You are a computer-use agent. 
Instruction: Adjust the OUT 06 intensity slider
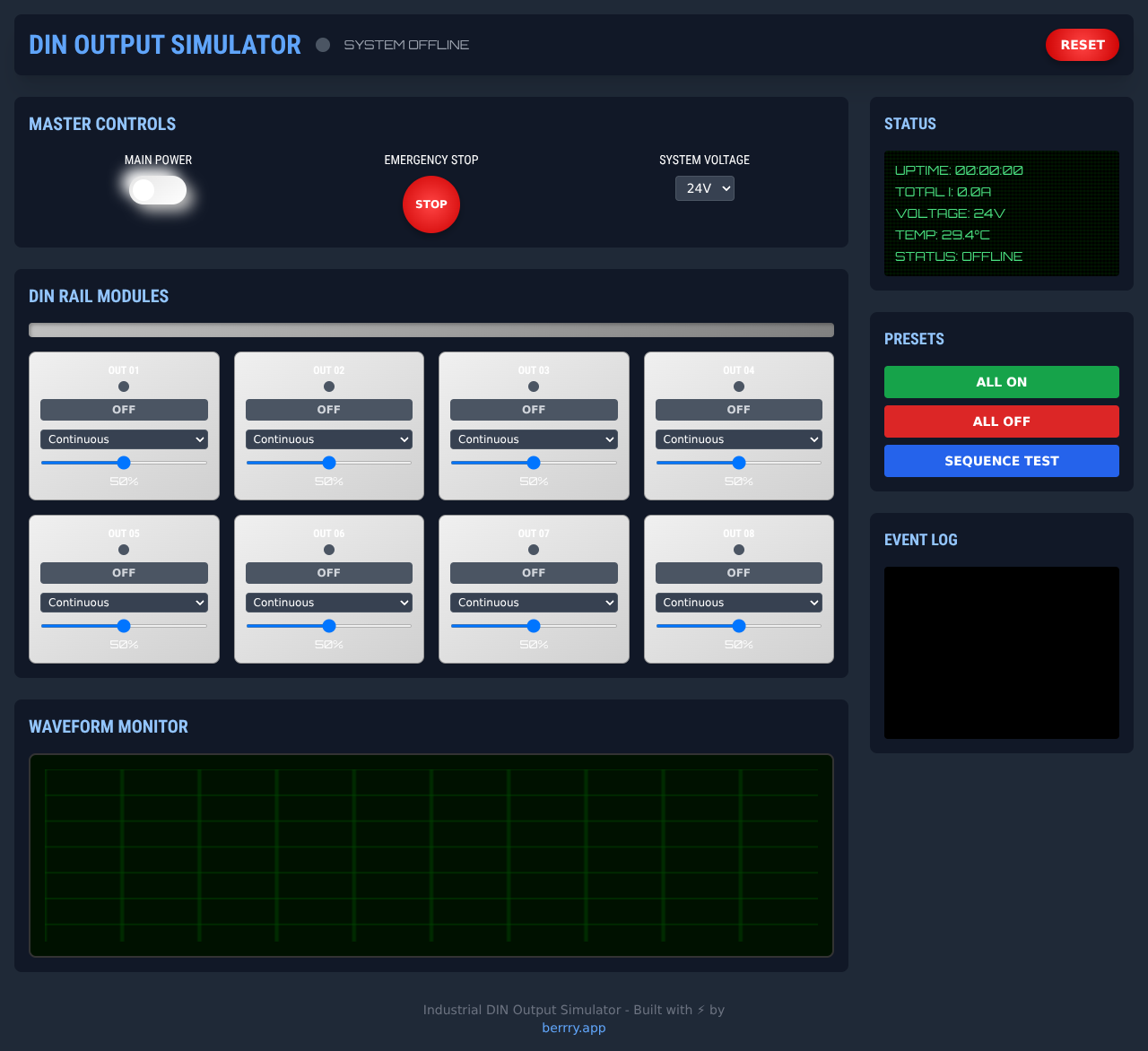pyautogui.click(x=328, y=626)
